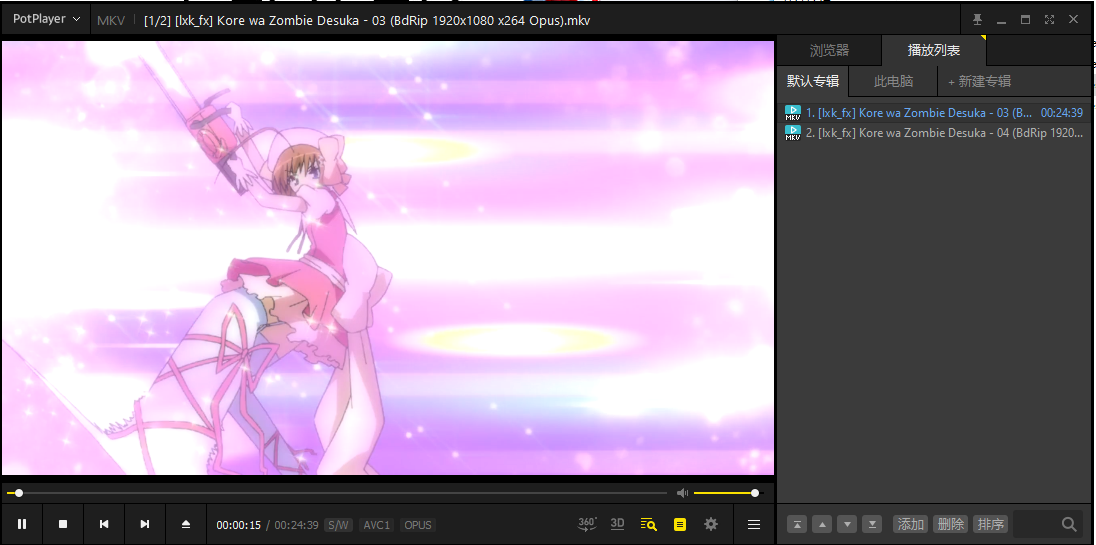Click the 排序 button

coord(990,524)
